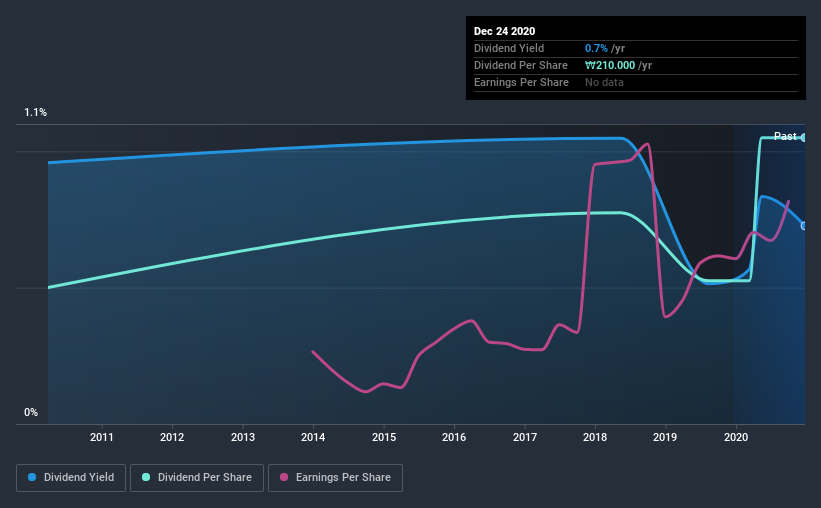Click the 0% y-axis label
821x508 pixels.
coord(31,413)
